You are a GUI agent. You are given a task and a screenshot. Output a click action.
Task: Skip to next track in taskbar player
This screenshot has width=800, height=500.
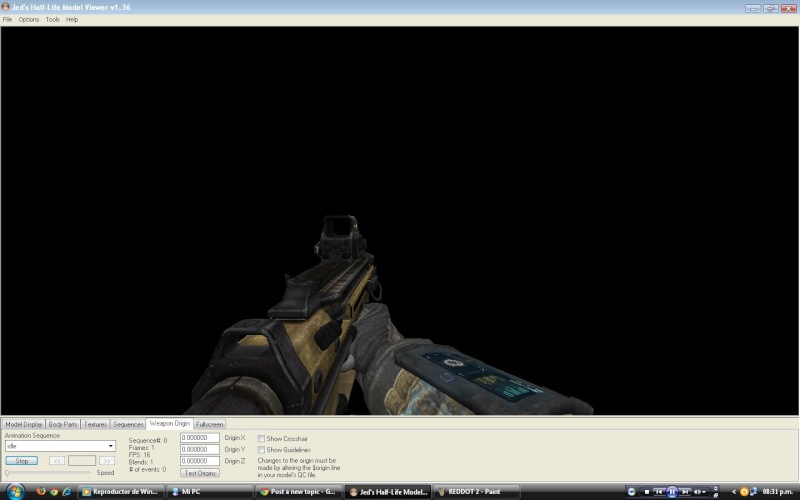(685, 492)
